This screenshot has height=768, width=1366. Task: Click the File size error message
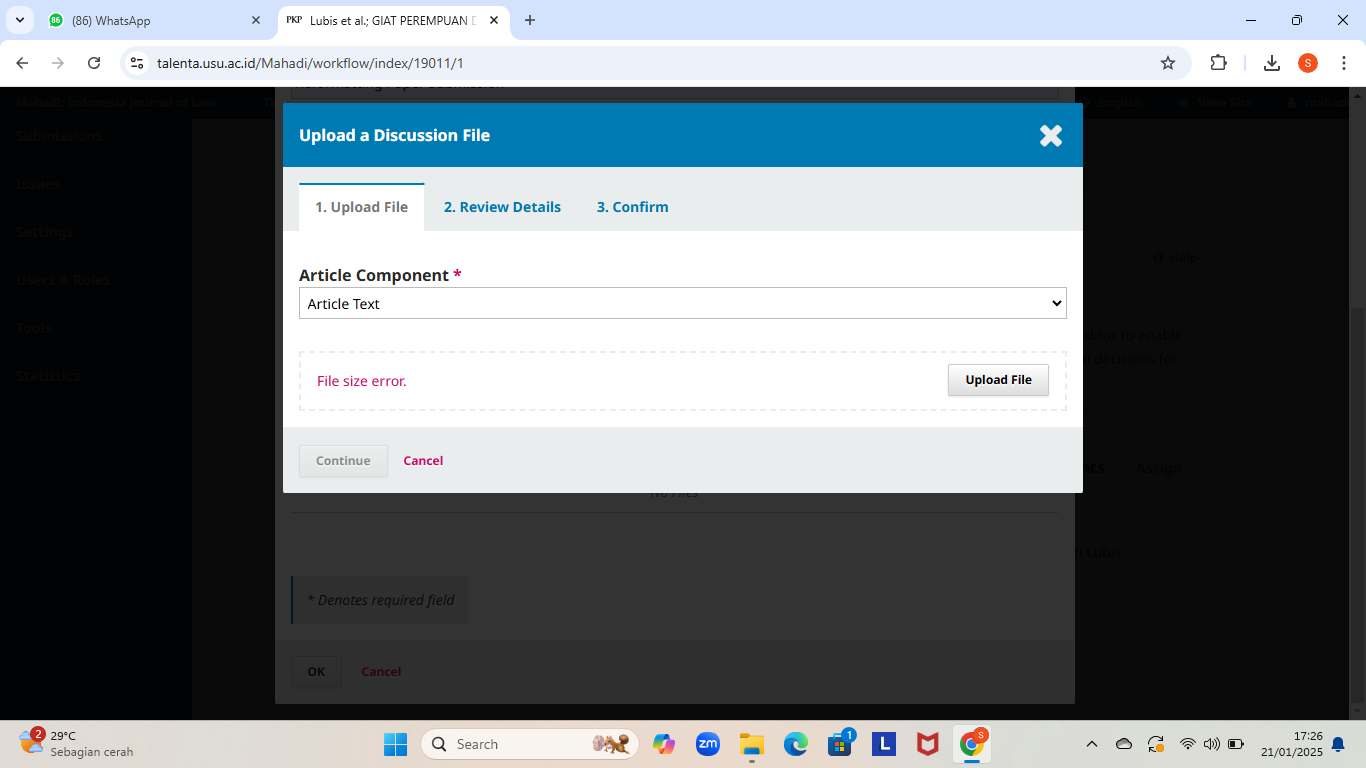coord(362,381)
